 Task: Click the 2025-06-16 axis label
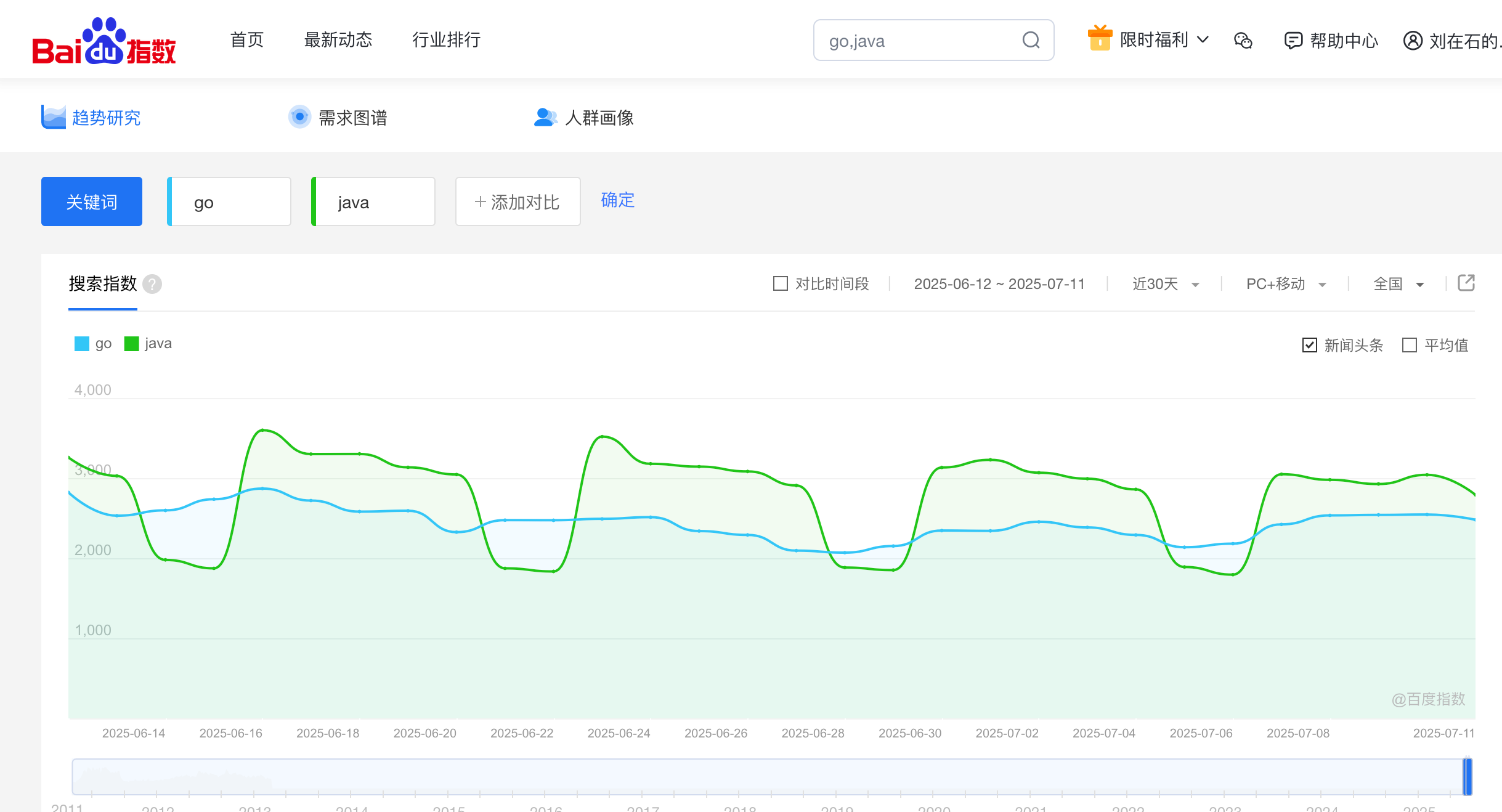tap(231, 733)
